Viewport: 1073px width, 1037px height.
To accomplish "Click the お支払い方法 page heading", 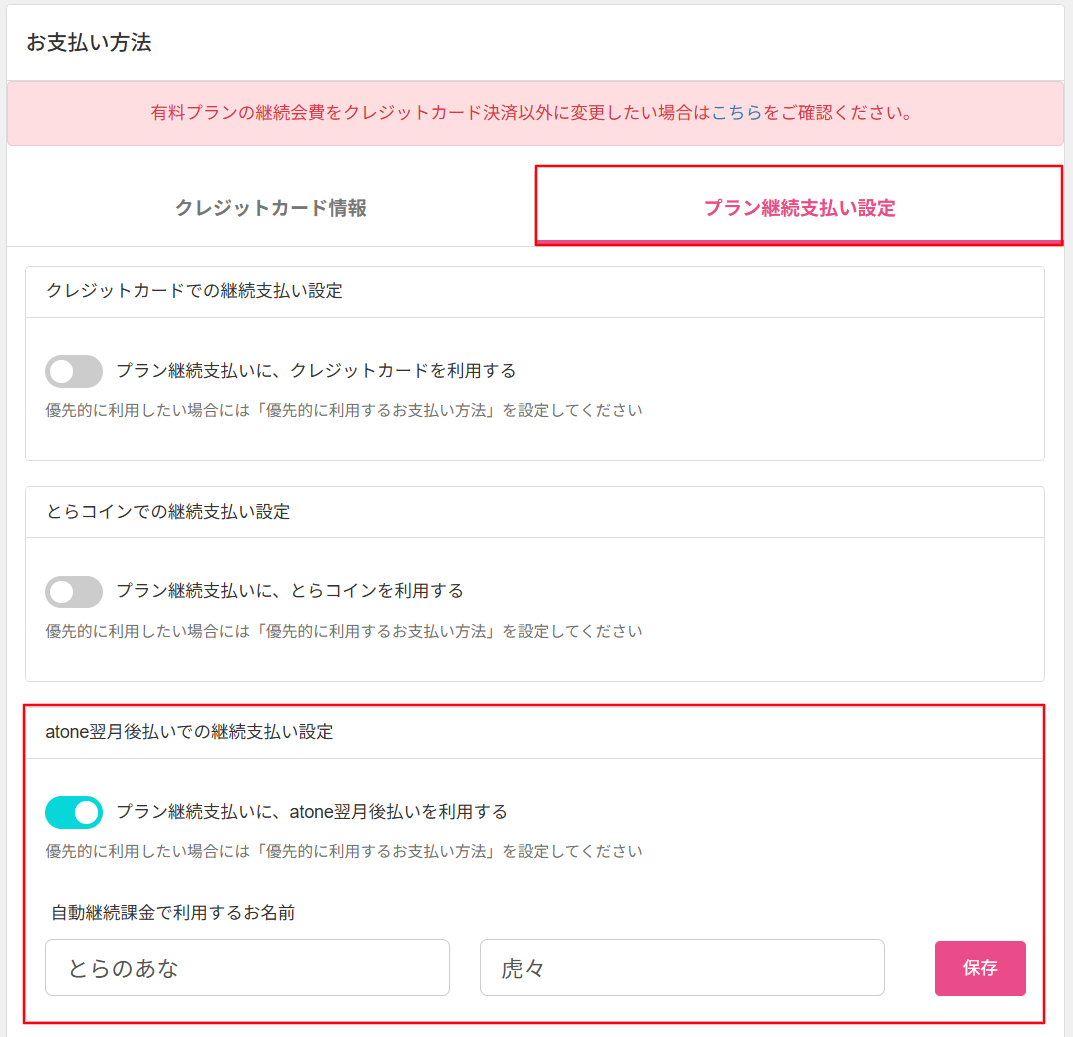I will pos(89,43).
